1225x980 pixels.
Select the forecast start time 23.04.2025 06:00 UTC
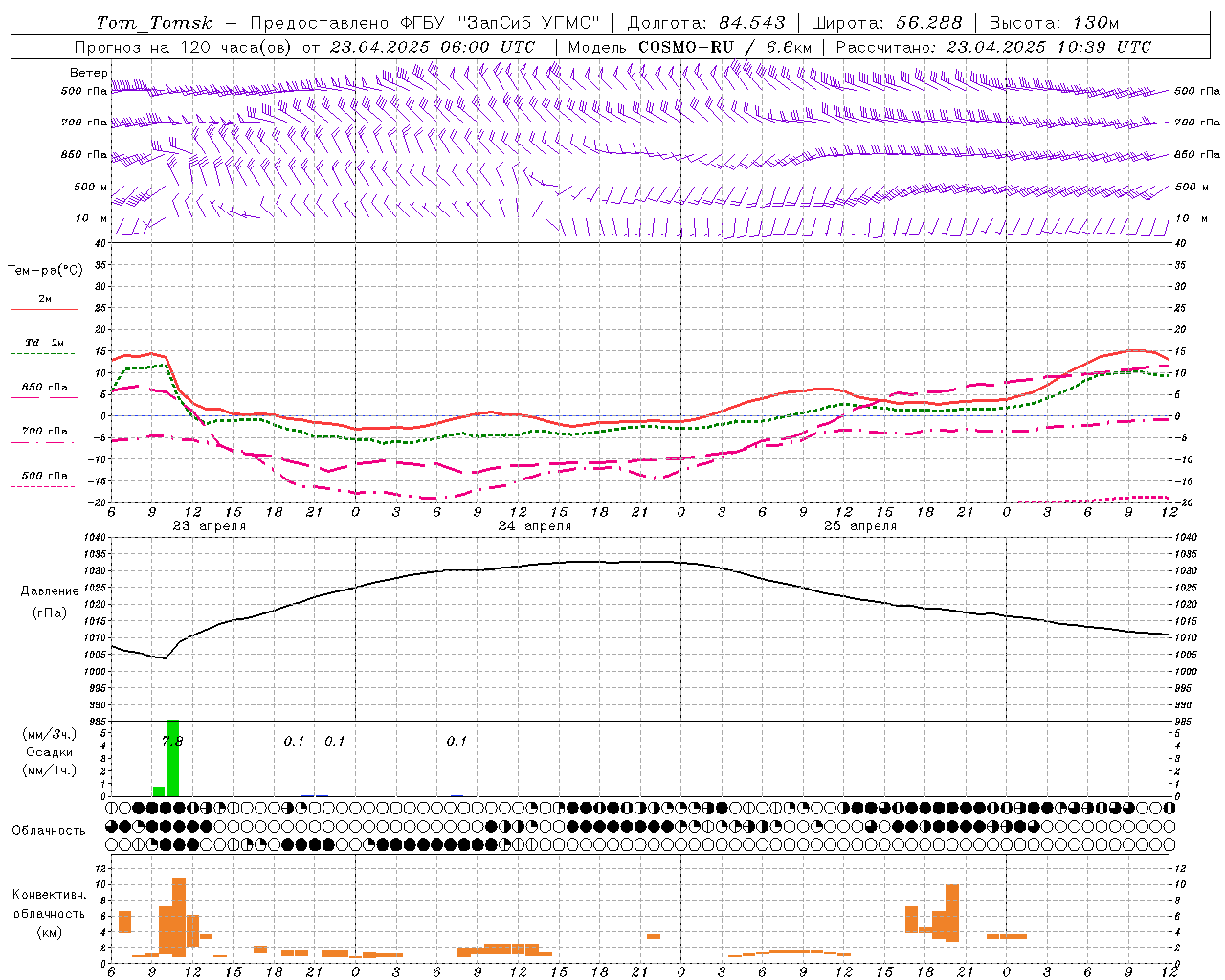coord(432,47)
